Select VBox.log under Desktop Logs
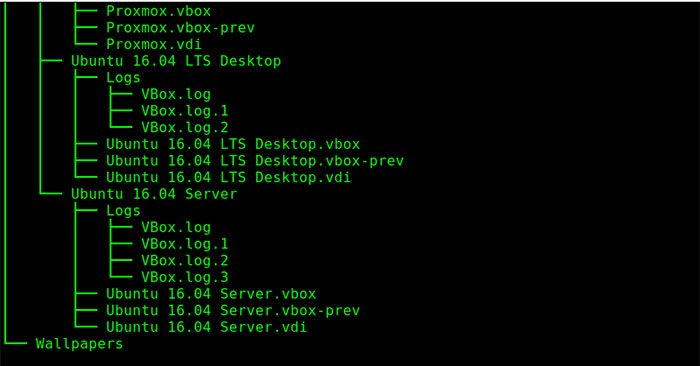 click(176, 94)
